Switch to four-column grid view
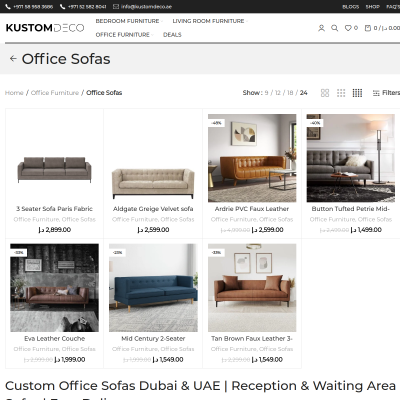This screenshot has width=400, height=400. coord(357,93)
